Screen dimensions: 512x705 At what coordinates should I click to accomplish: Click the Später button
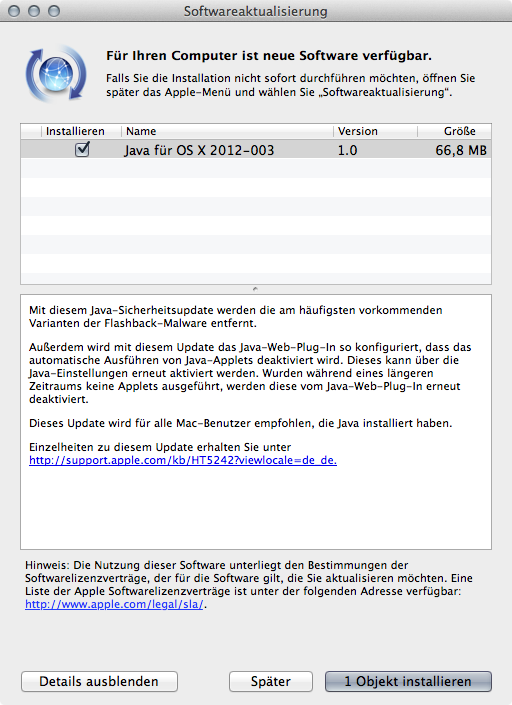pyautogui.click(x=271, y=682)
